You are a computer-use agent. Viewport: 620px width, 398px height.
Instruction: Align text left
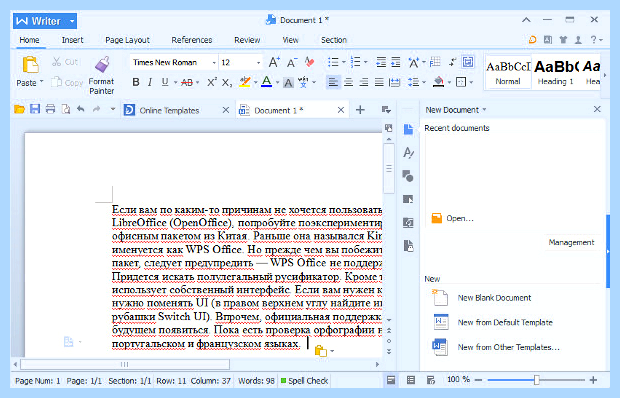tap(333, 82)
